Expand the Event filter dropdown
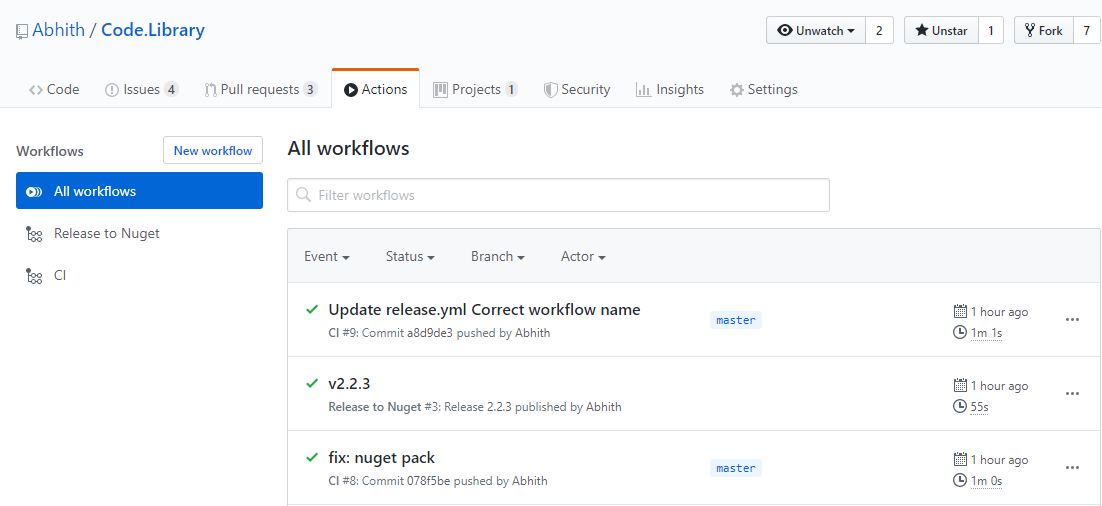1102x506 pixels. point(326,257)
